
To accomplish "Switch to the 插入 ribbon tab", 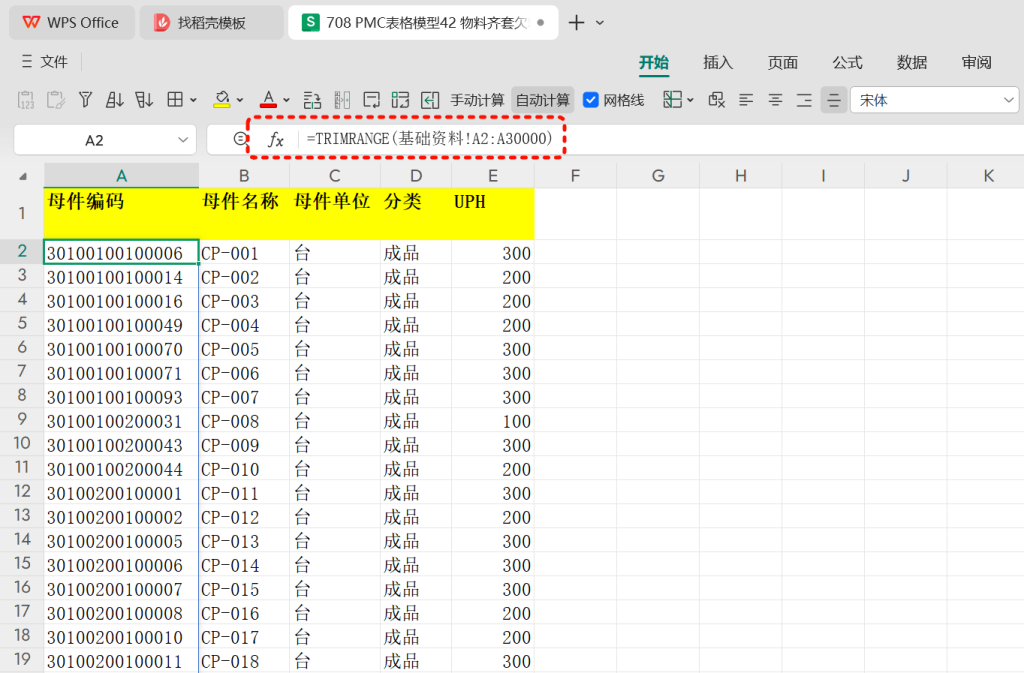I will pyautogui.click(x=718, y=63).
